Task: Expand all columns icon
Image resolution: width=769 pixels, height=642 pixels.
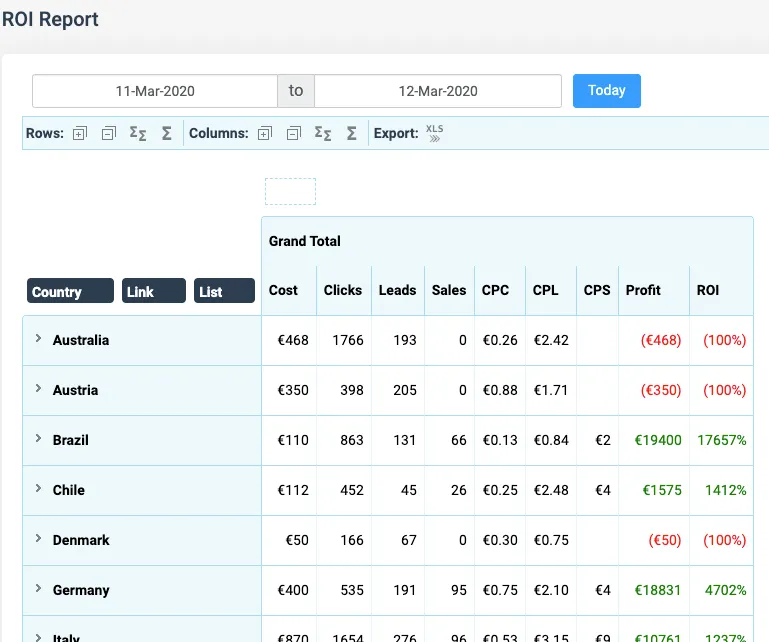Action: click(x=264, y=133)
